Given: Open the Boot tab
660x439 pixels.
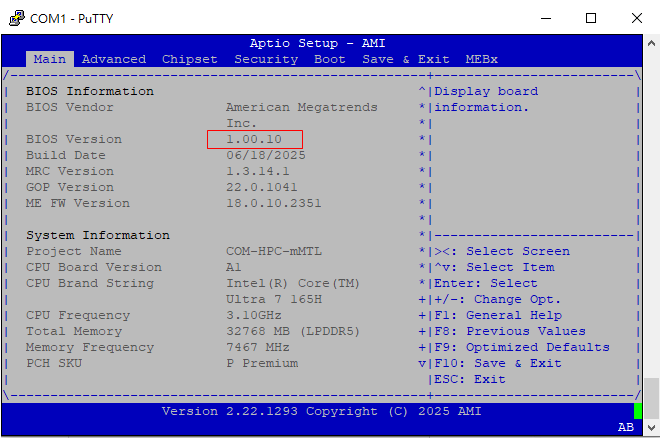Looking at the screenshot, I should coord(330,59).
